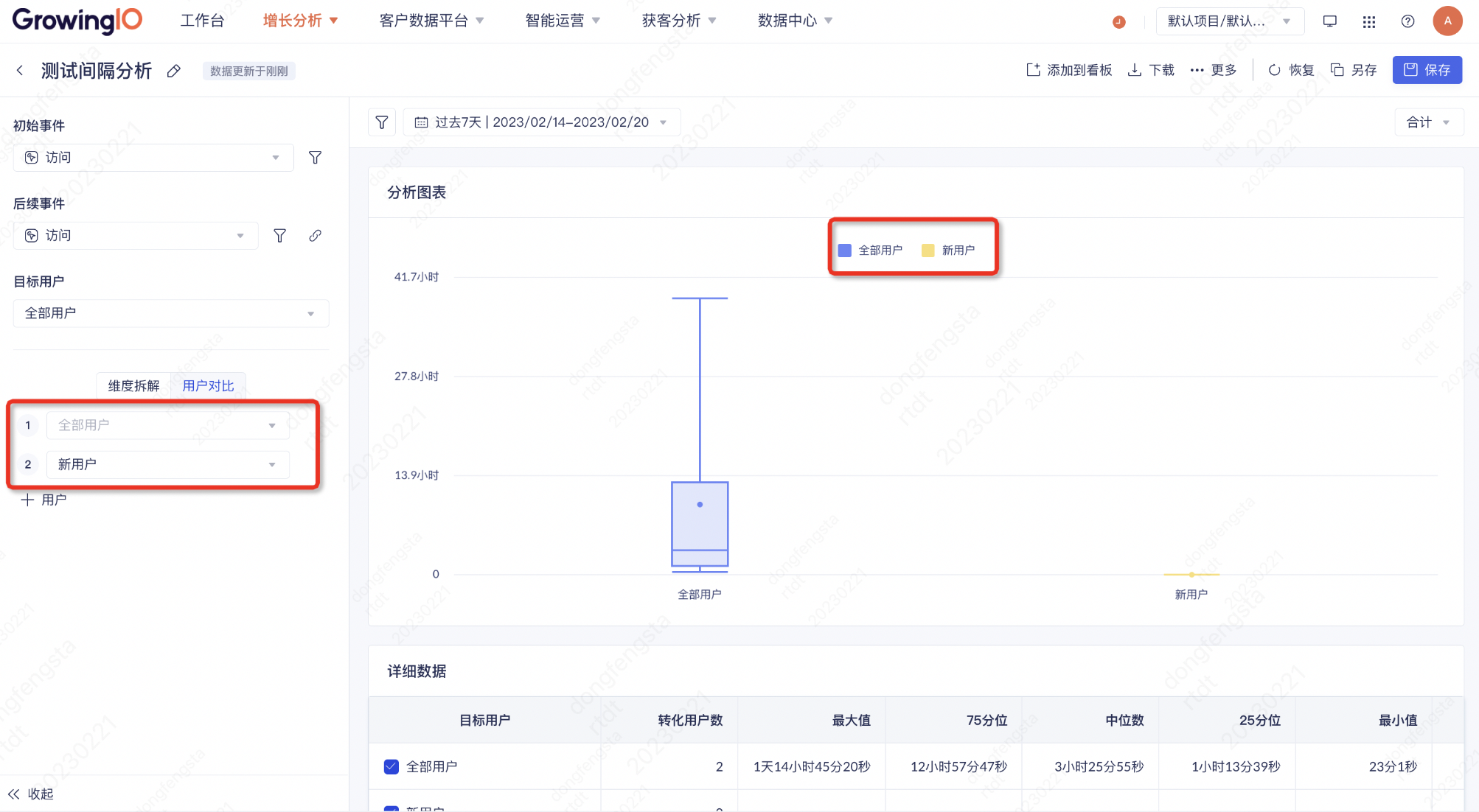Screen dimensions: 1479x812
Task: Click the plus icon to add 用户
Action: tap(27, 500)
